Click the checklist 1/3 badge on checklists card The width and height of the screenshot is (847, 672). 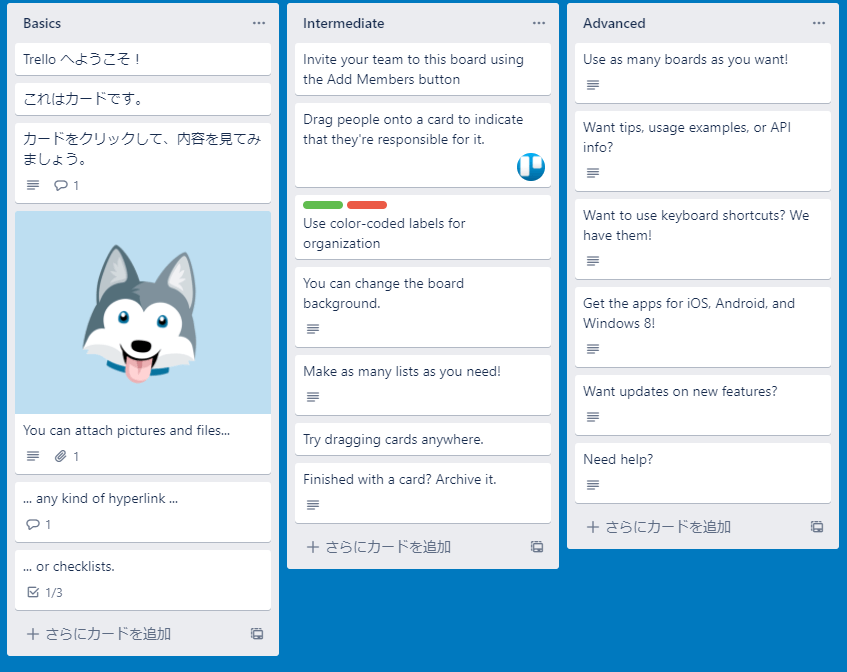(x=45, y=593)
